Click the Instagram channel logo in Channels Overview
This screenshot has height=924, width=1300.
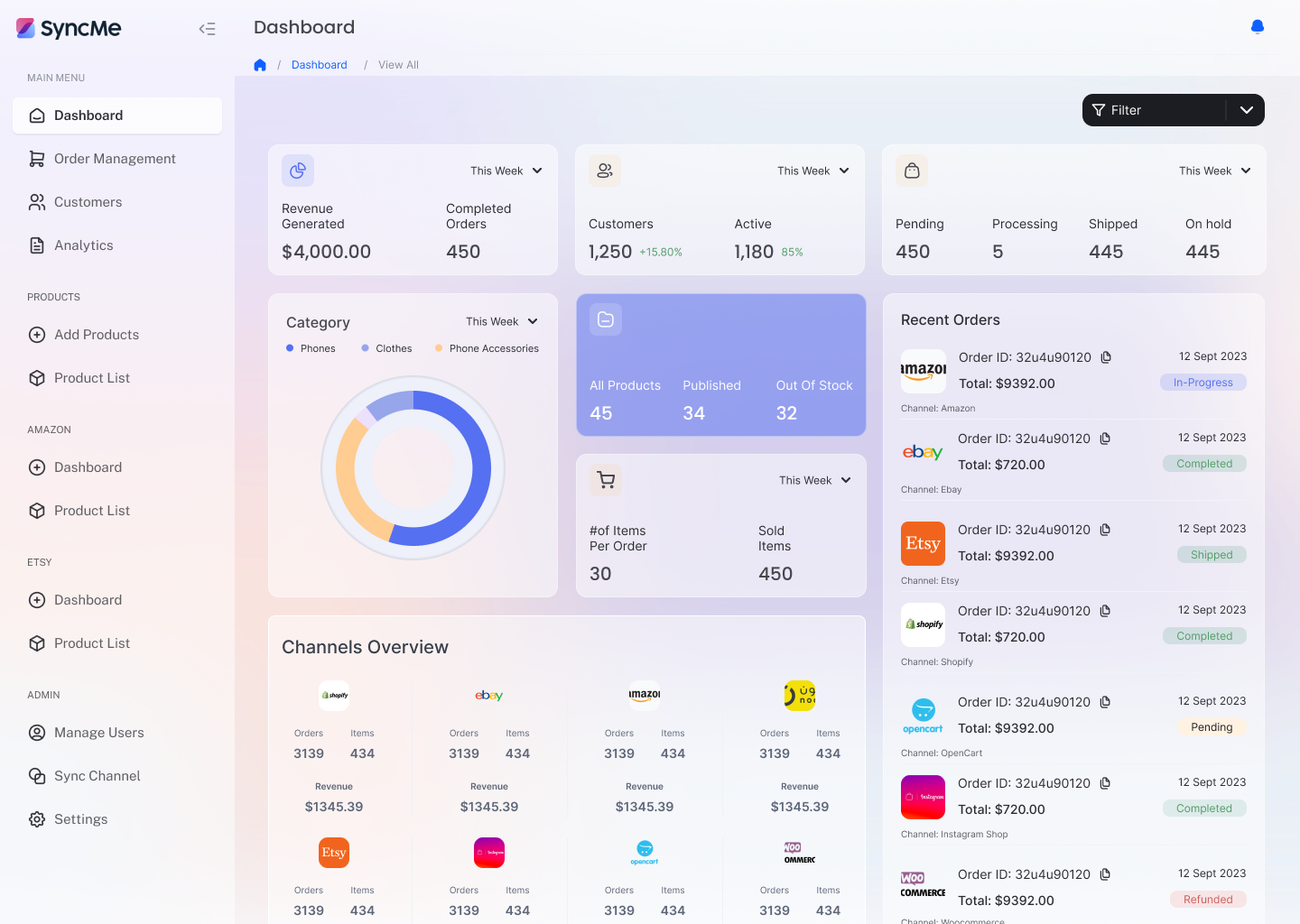(x=489, y=853)
